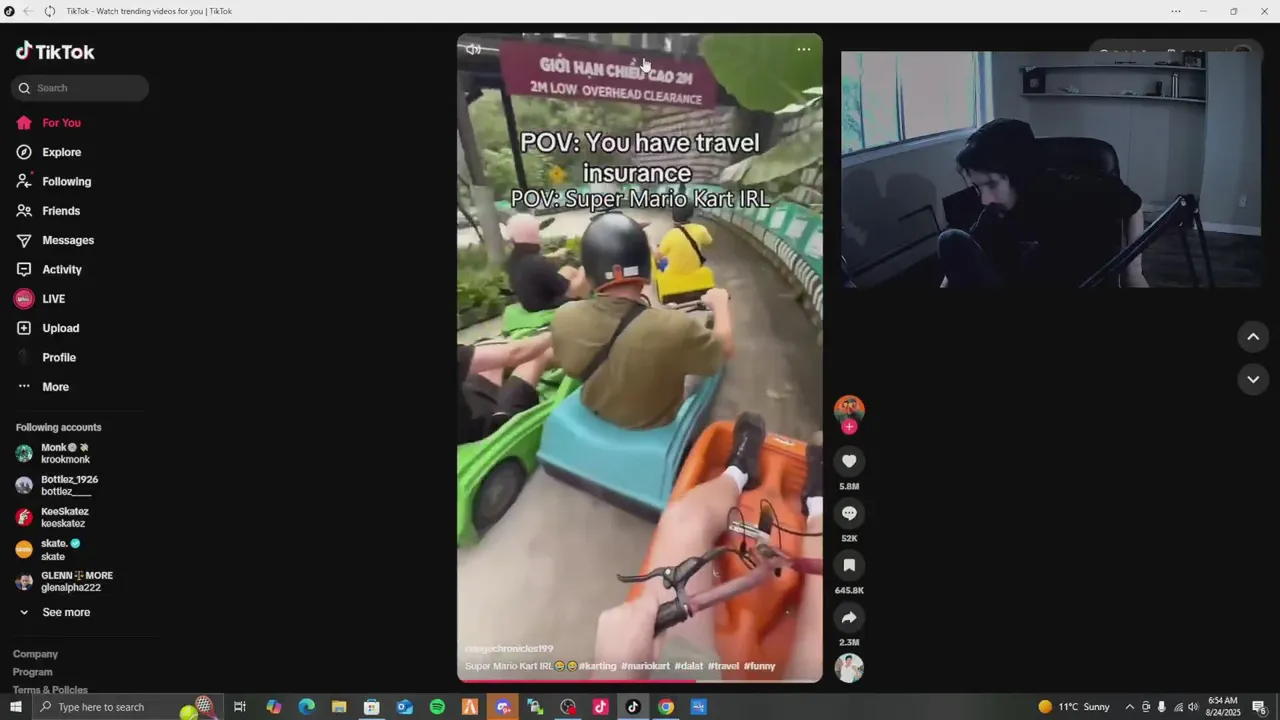
Task: Open the #travel hashtag
Action: (x=724, y=666)
